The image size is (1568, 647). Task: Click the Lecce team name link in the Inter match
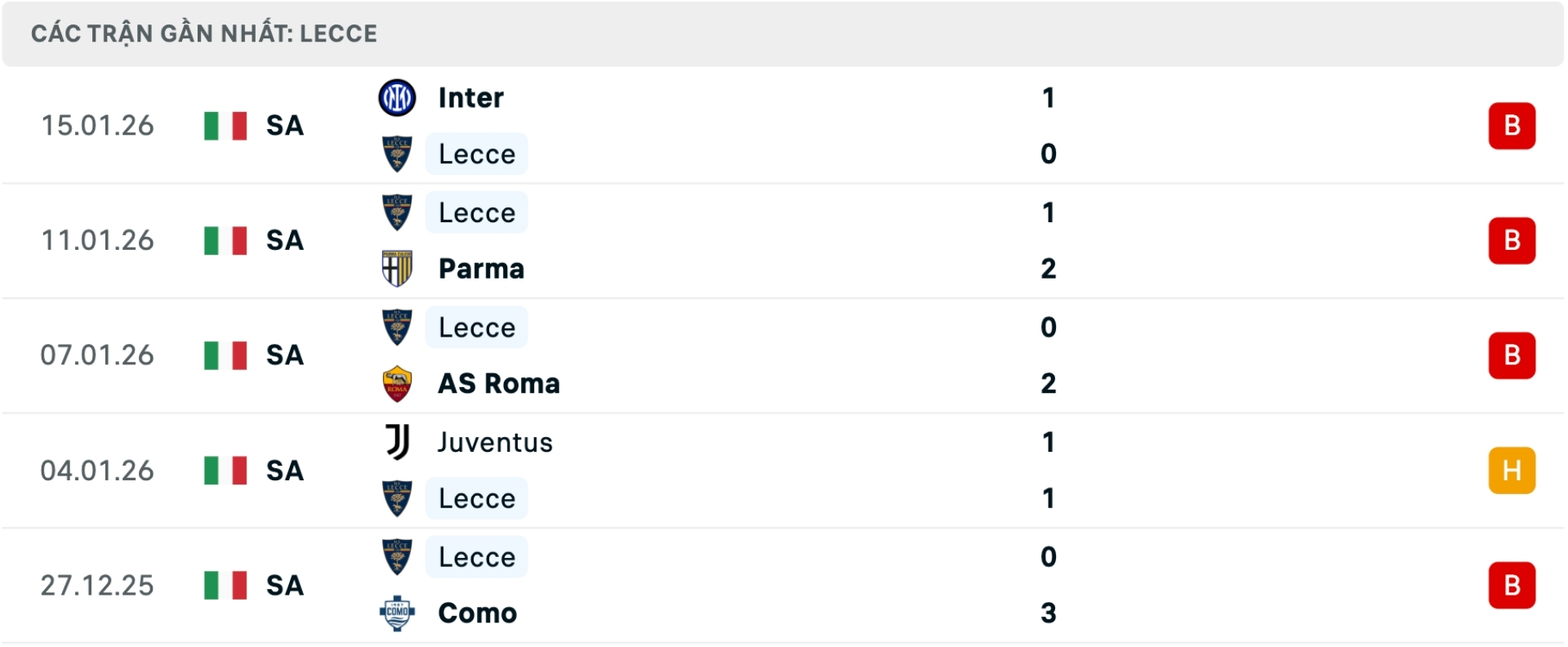point(476,154)
